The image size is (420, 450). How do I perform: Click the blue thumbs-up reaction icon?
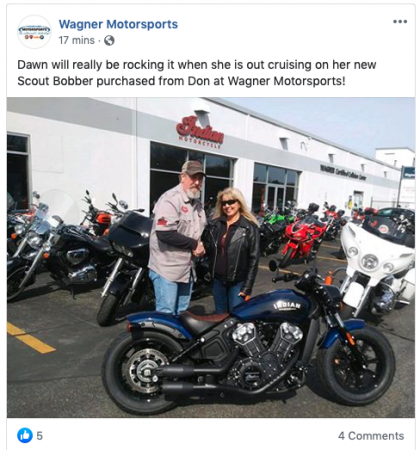[25, 435]
